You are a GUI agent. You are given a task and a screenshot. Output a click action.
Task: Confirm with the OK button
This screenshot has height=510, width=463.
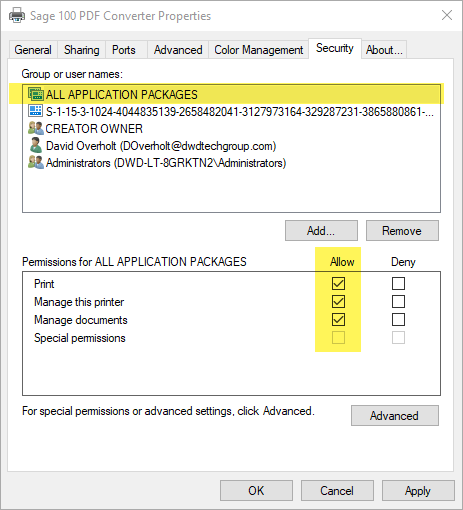click(256, 491)
